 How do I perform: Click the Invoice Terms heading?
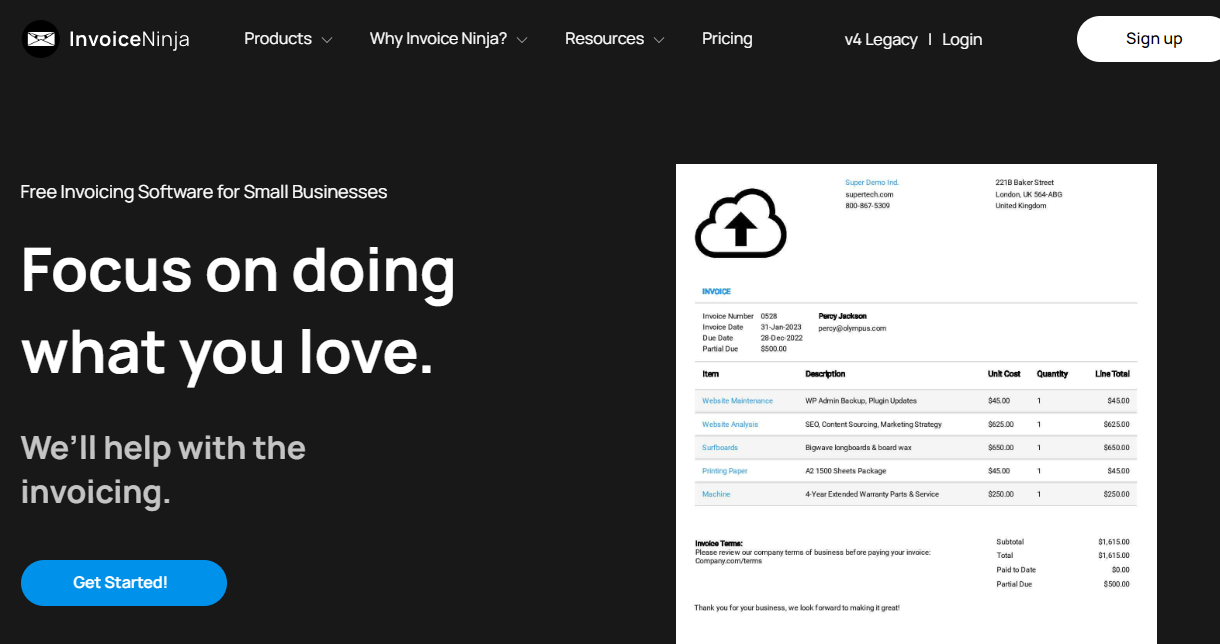point(719,543)
